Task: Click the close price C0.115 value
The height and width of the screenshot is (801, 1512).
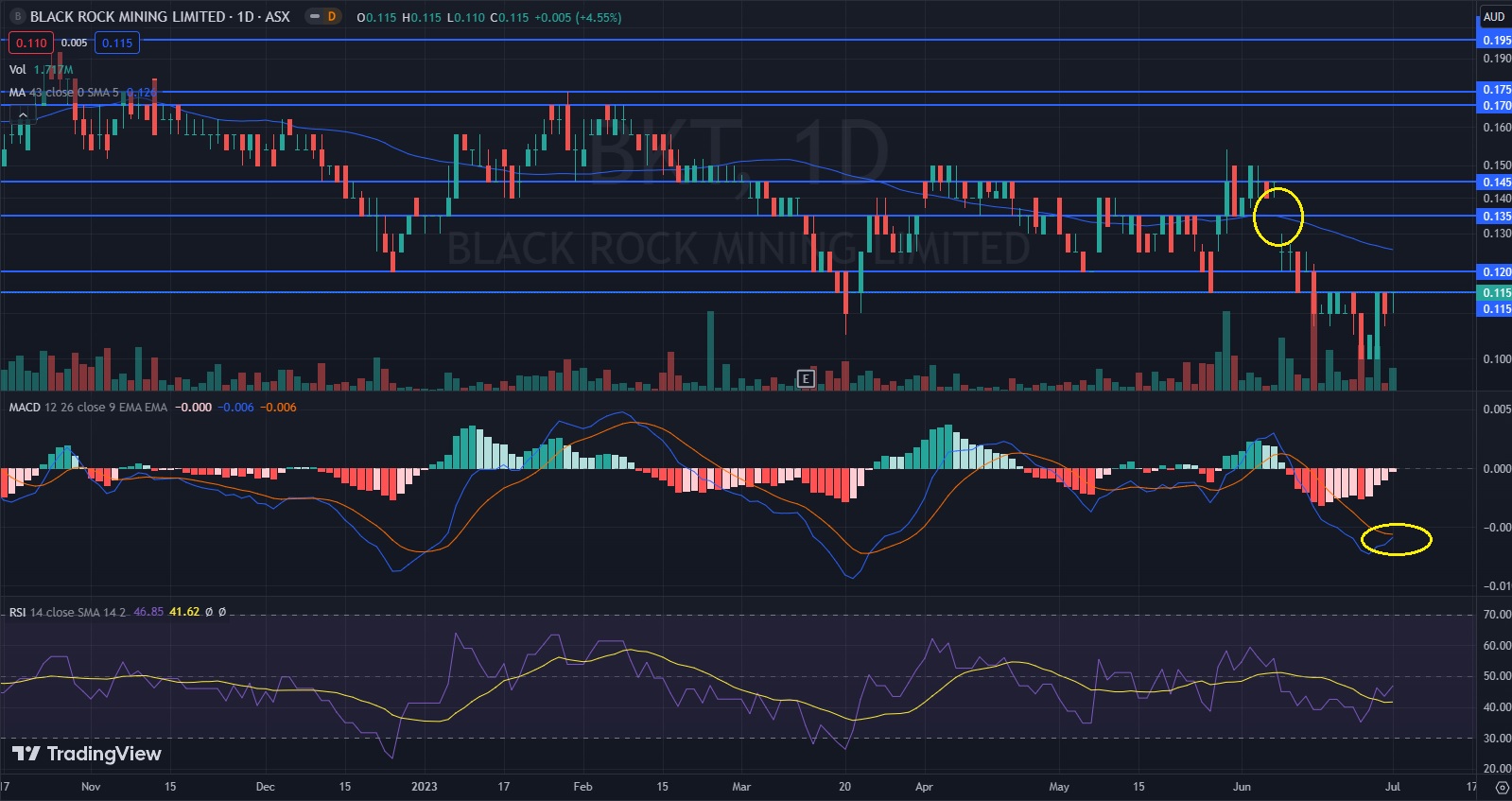Action: coord(510,18)
